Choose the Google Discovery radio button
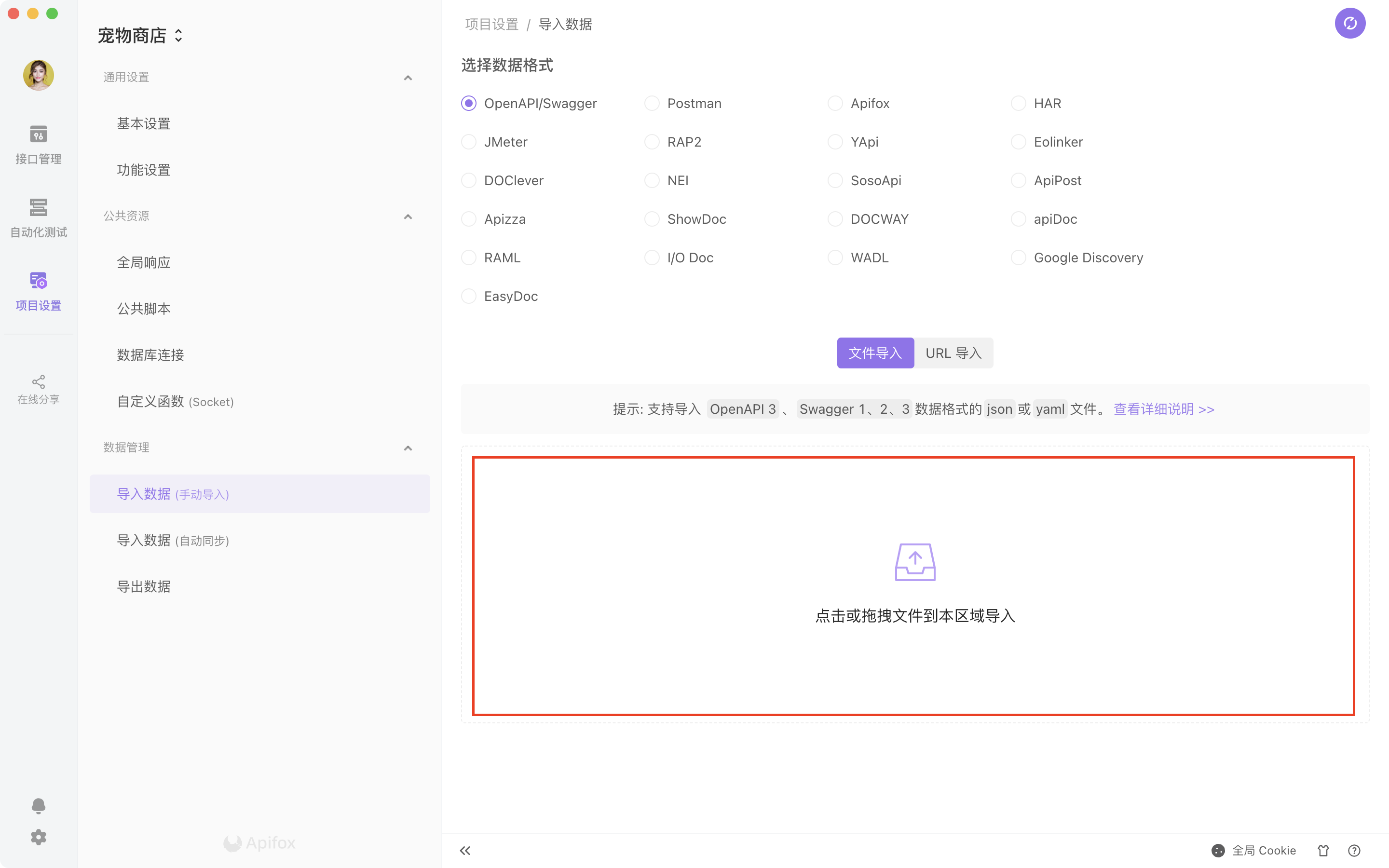The height and width of the screenshot is (868, 1389). 1018,258
